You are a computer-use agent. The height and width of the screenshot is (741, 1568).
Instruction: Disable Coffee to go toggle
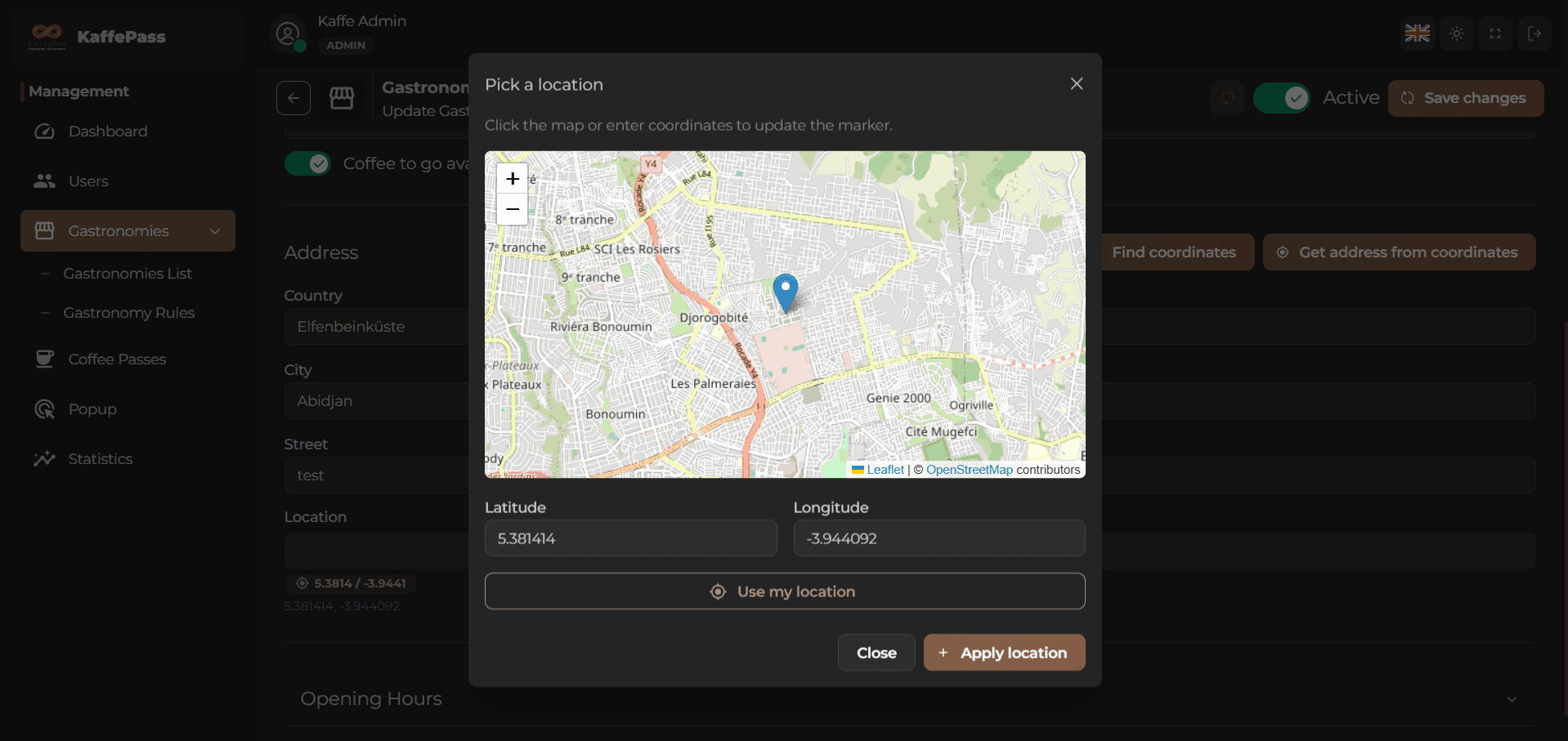[308, 163]
